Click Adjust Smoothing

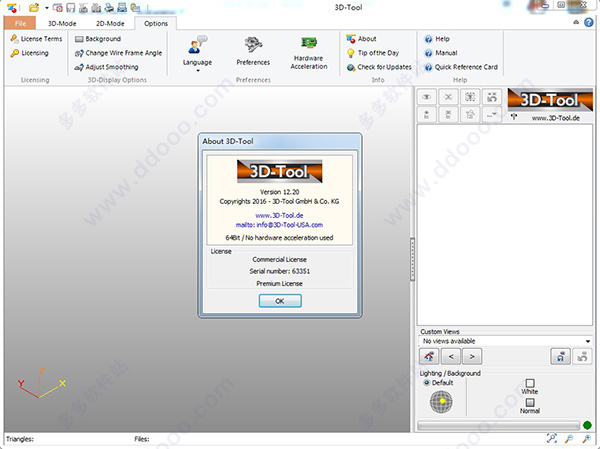click(x=106, y=67)
